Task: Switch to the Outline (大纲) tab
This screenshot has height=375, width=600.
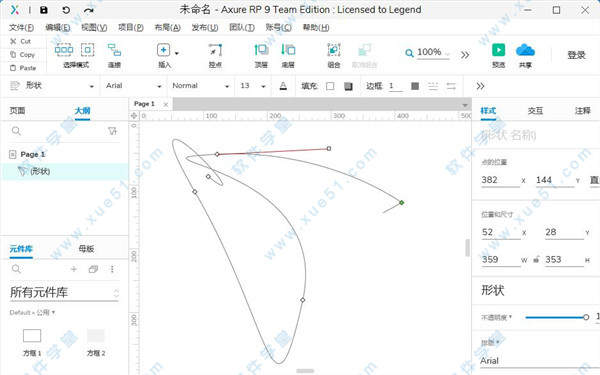Action: coord(82,111)
